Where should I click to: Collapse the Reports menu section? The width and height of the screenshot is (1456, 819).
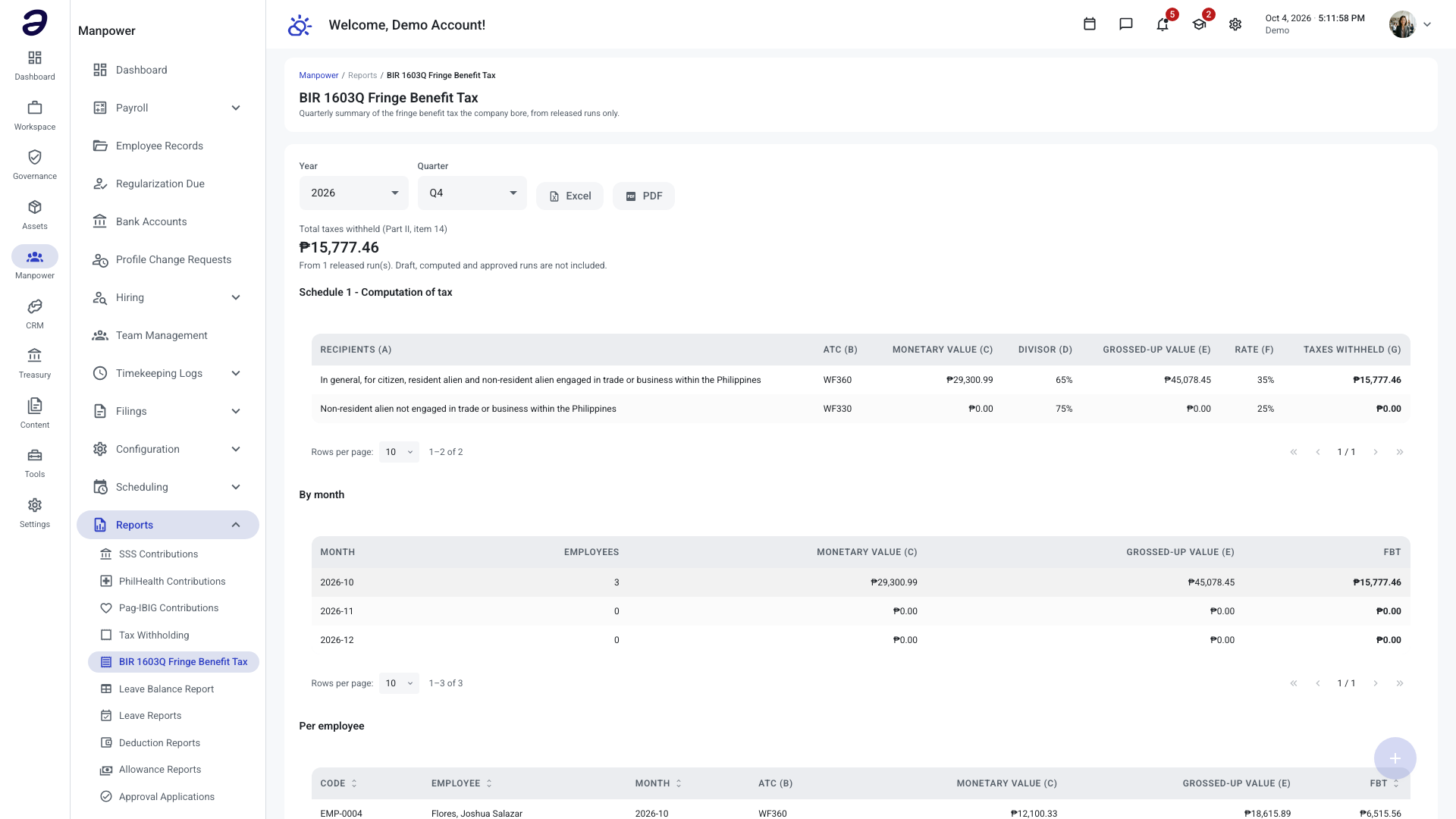(168, 525)
